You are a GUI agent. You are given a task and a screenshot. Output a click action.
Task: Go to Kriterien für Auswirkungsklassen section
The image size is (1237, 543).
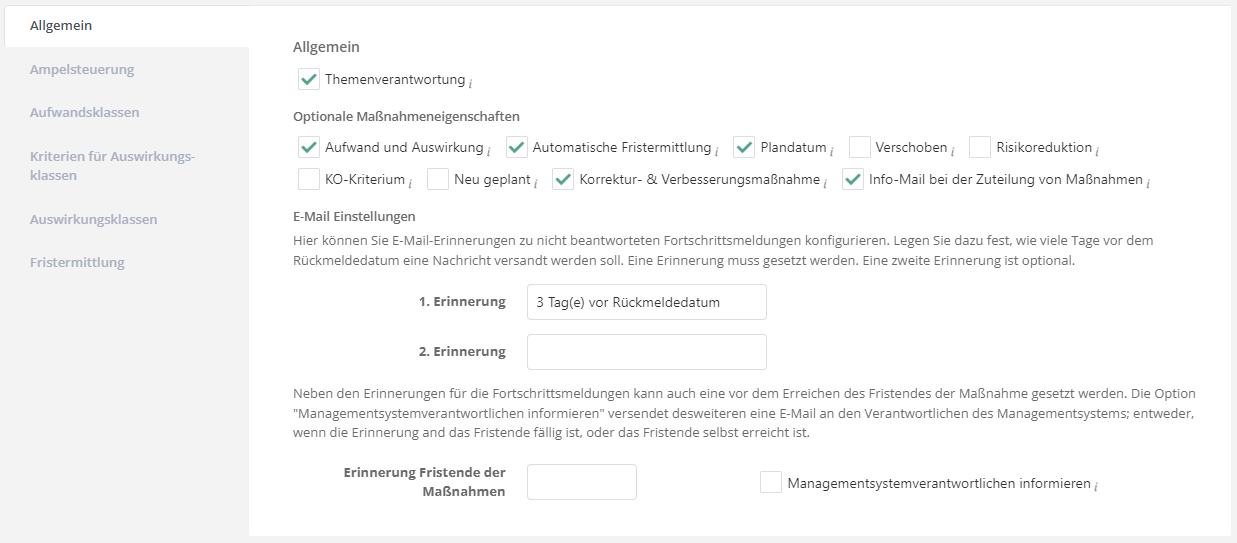(111, 166)
